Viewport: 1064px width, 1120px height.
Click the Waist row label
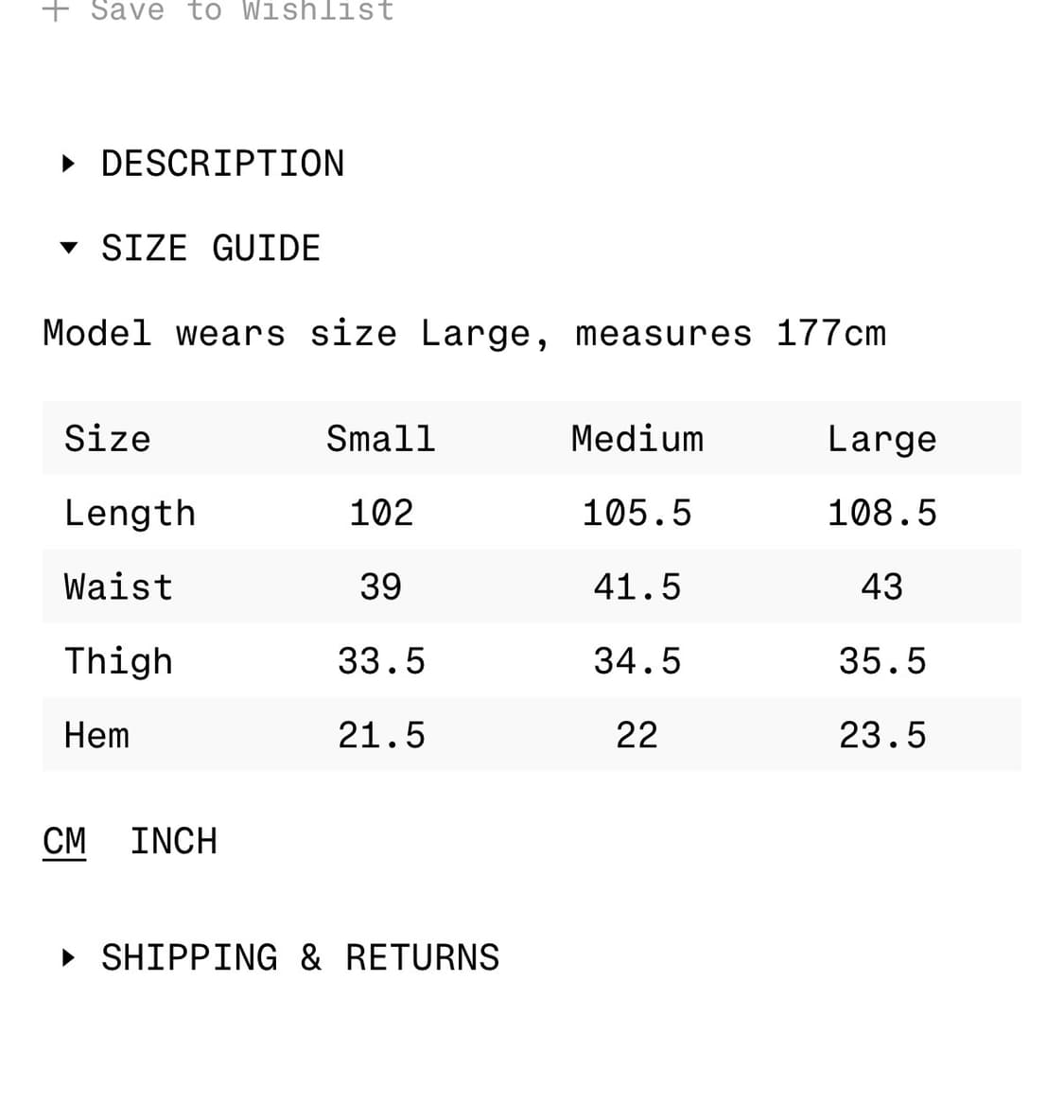tap(118, 586)
